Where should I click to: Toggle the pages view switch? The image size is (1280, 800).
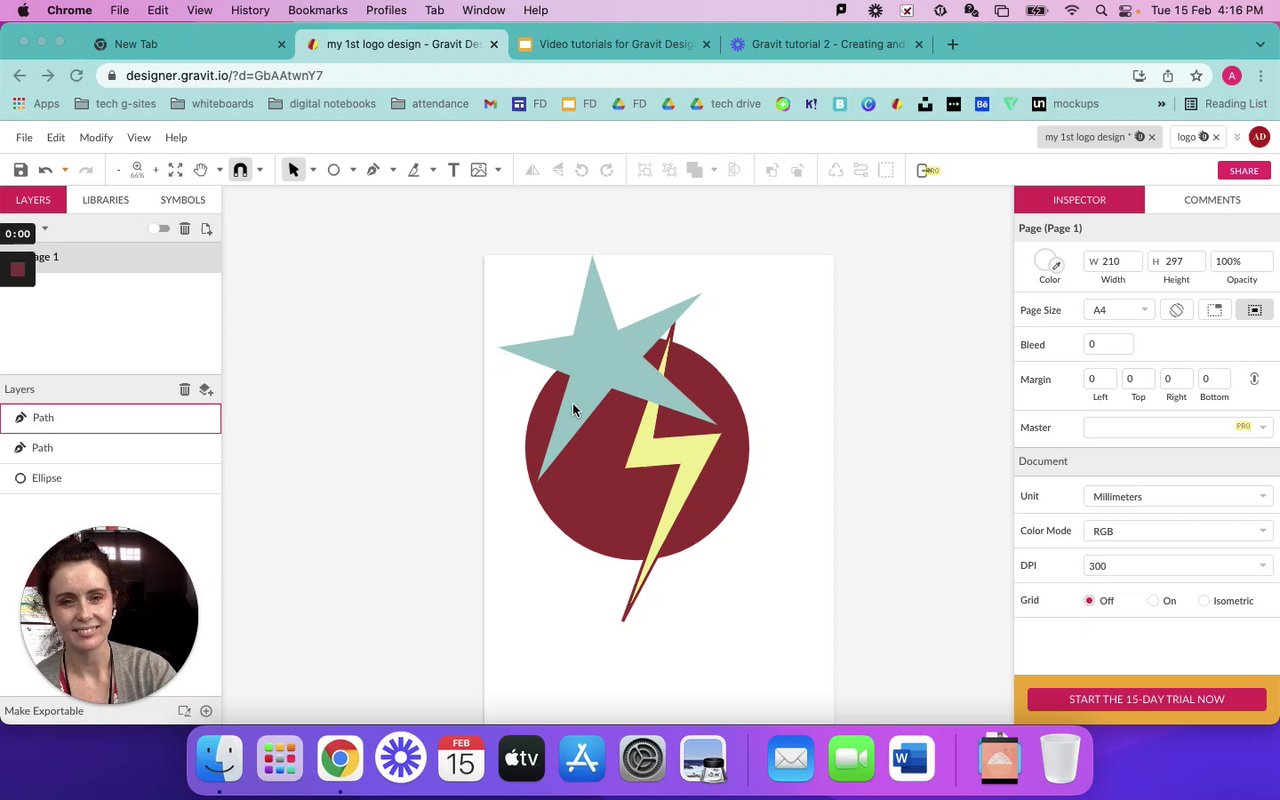(x=159, y=229)
